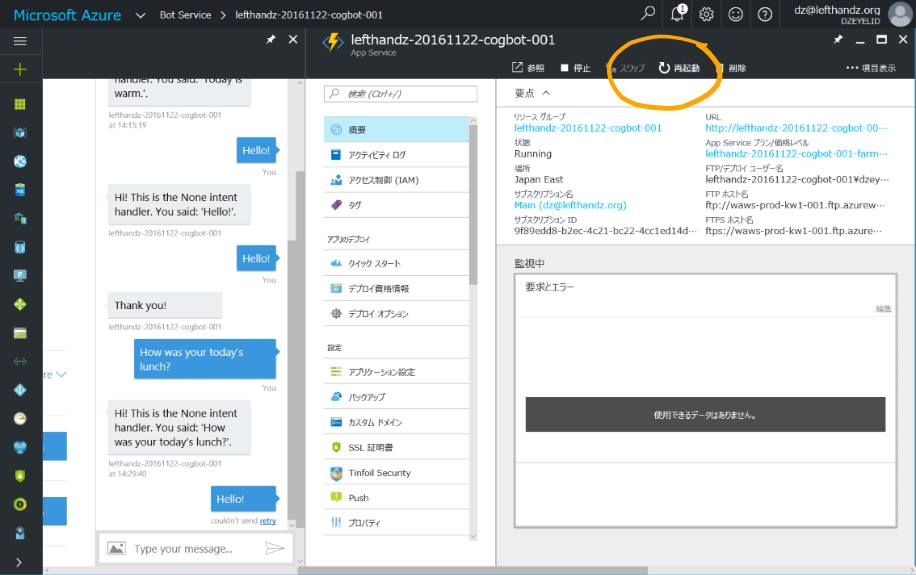This screenshot has height=575, width=916.
Task: Open クイック スタート menu item
Action: pos(396,264)
